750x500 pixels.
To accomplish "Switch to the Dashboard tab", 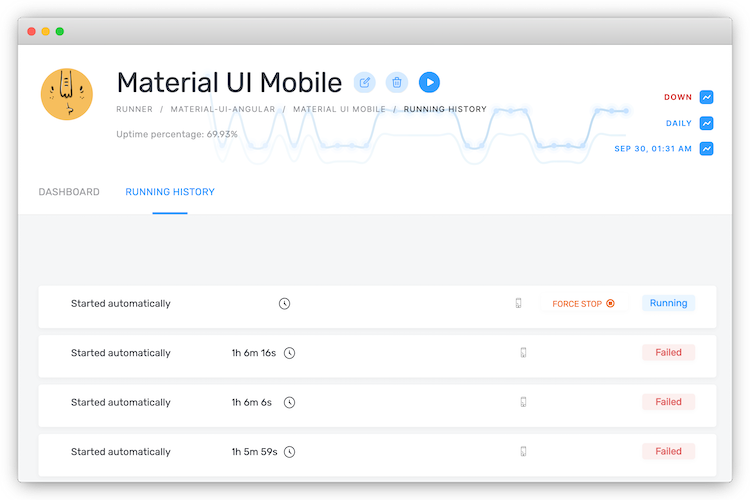I will pos(69,192).
